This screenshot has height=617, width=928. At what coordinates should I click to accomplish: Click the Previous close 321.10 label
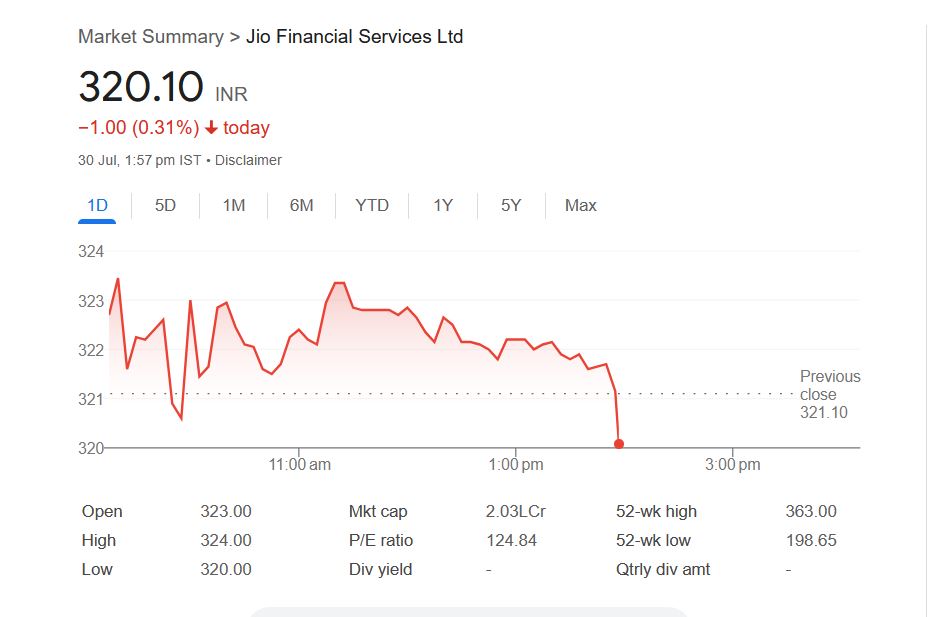829,394
